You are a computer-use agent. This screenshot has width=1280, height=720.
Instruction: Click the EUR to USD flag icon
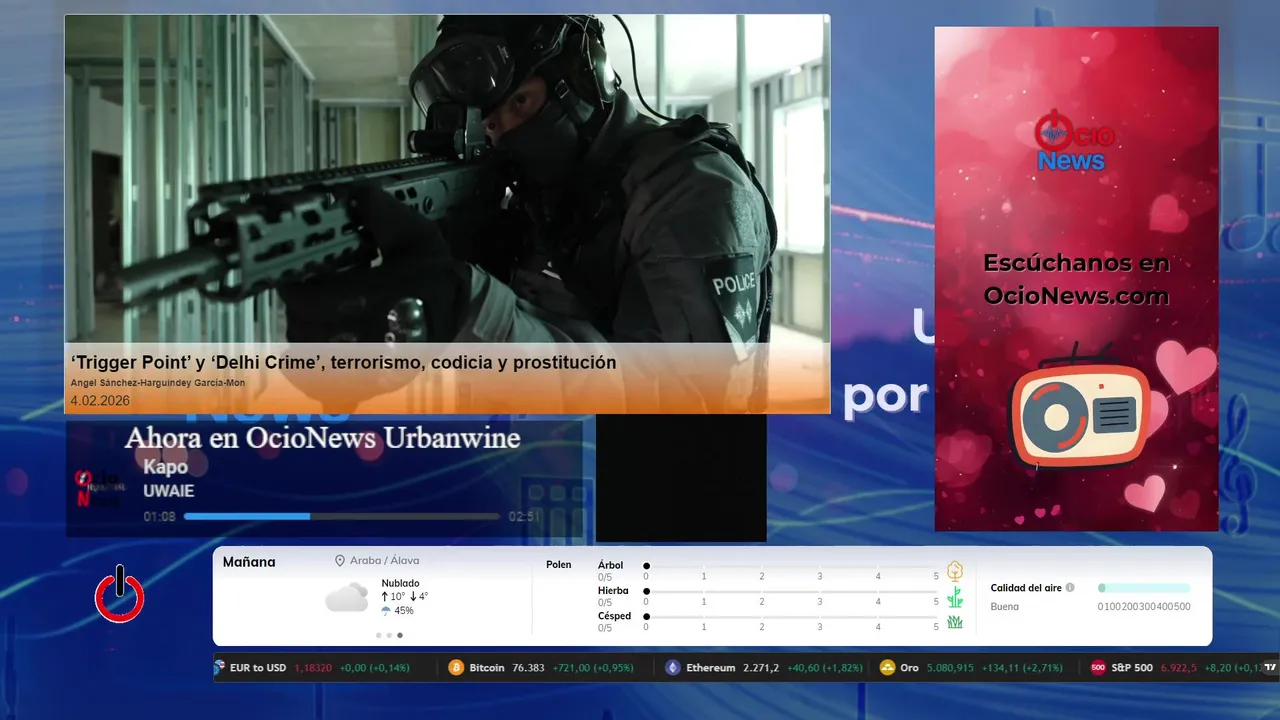219,668
